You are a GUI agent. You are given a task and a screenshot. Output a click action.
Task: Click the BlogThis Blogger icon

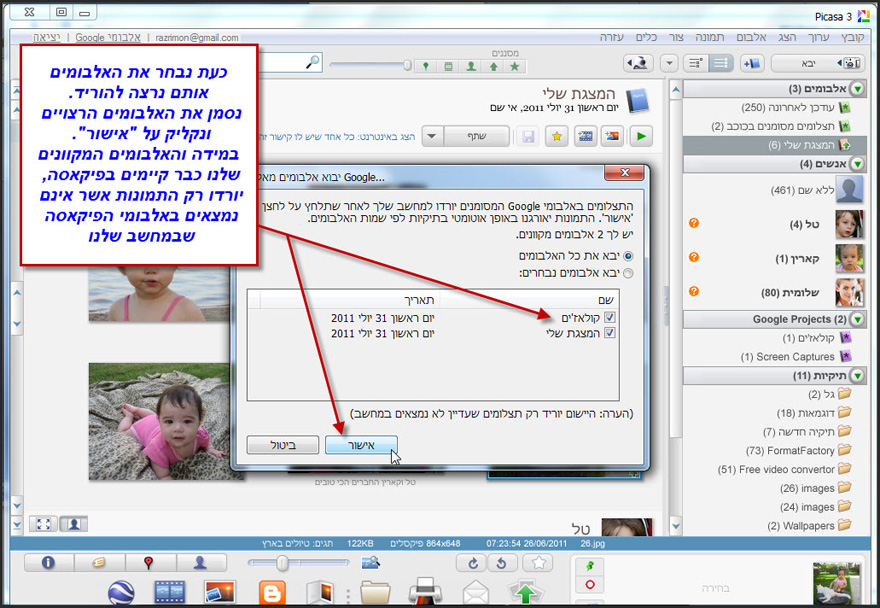point(272,593)
